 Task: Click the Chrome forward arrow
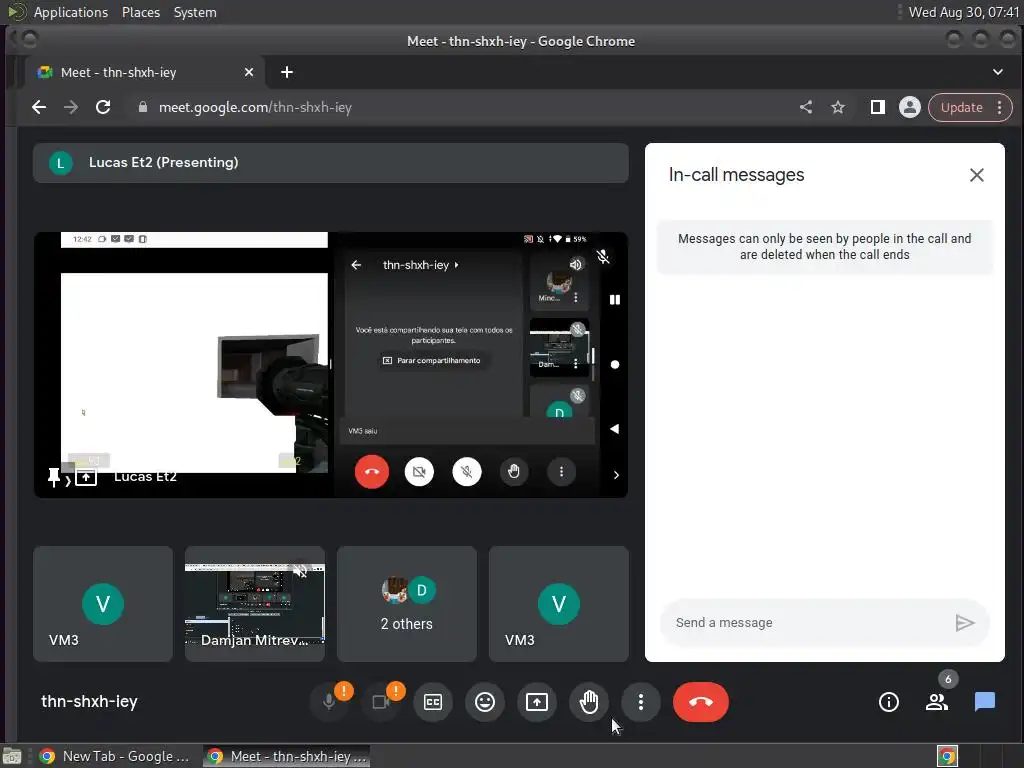tap(71, 107)
